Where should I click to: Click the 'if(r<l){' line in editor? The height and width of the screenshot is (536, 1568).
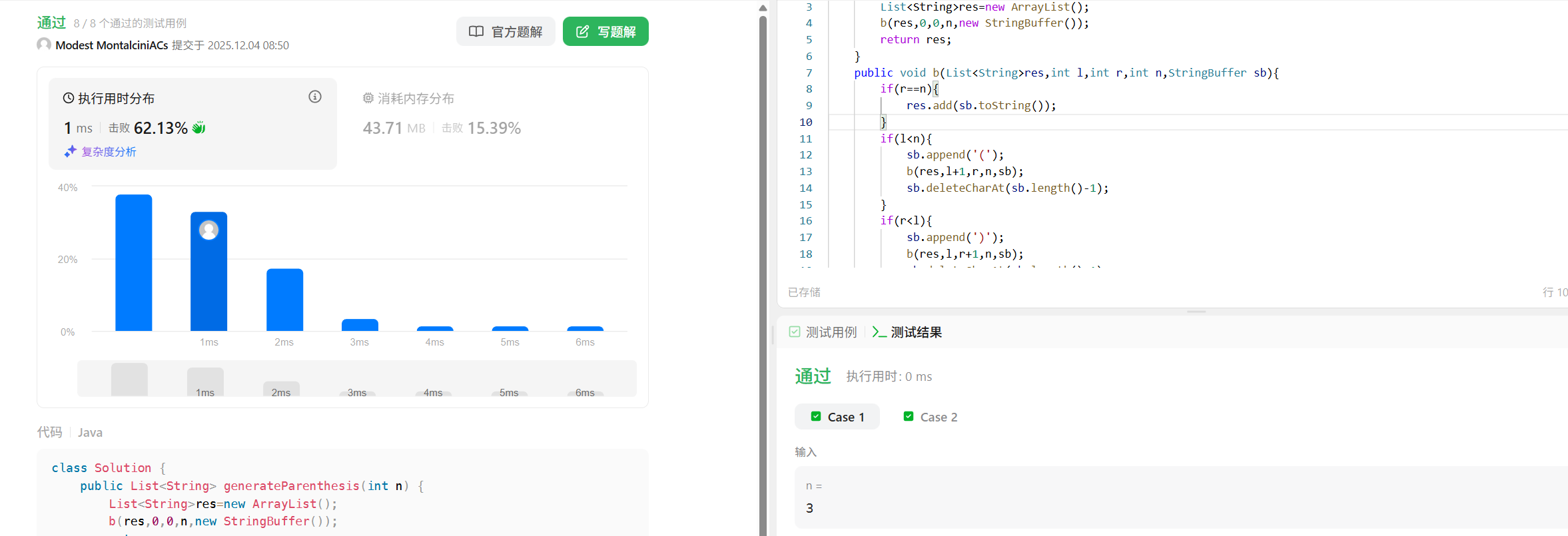click(906, 220)
